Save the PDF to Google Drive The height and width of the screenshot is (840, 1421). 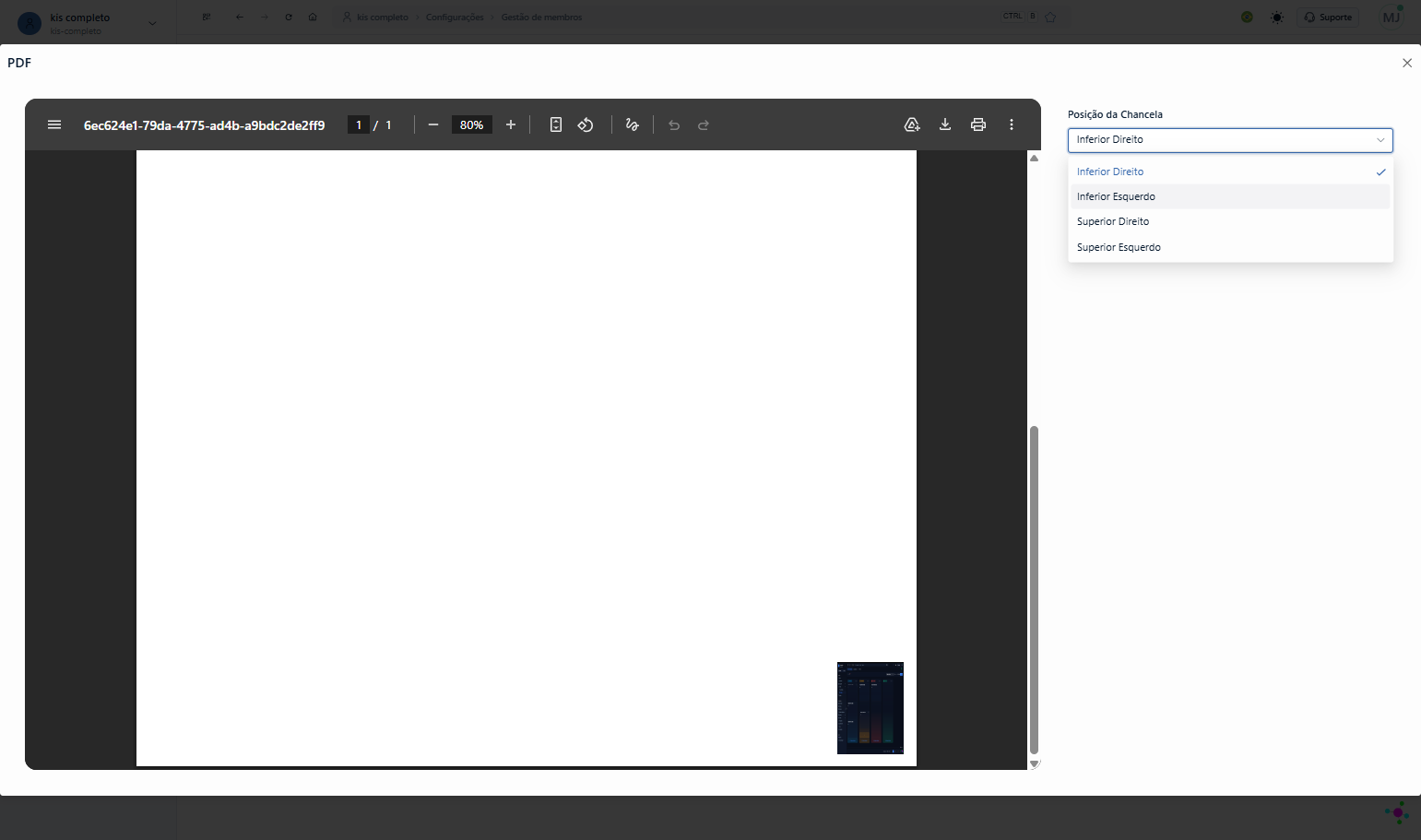click(x=912, y=124)
